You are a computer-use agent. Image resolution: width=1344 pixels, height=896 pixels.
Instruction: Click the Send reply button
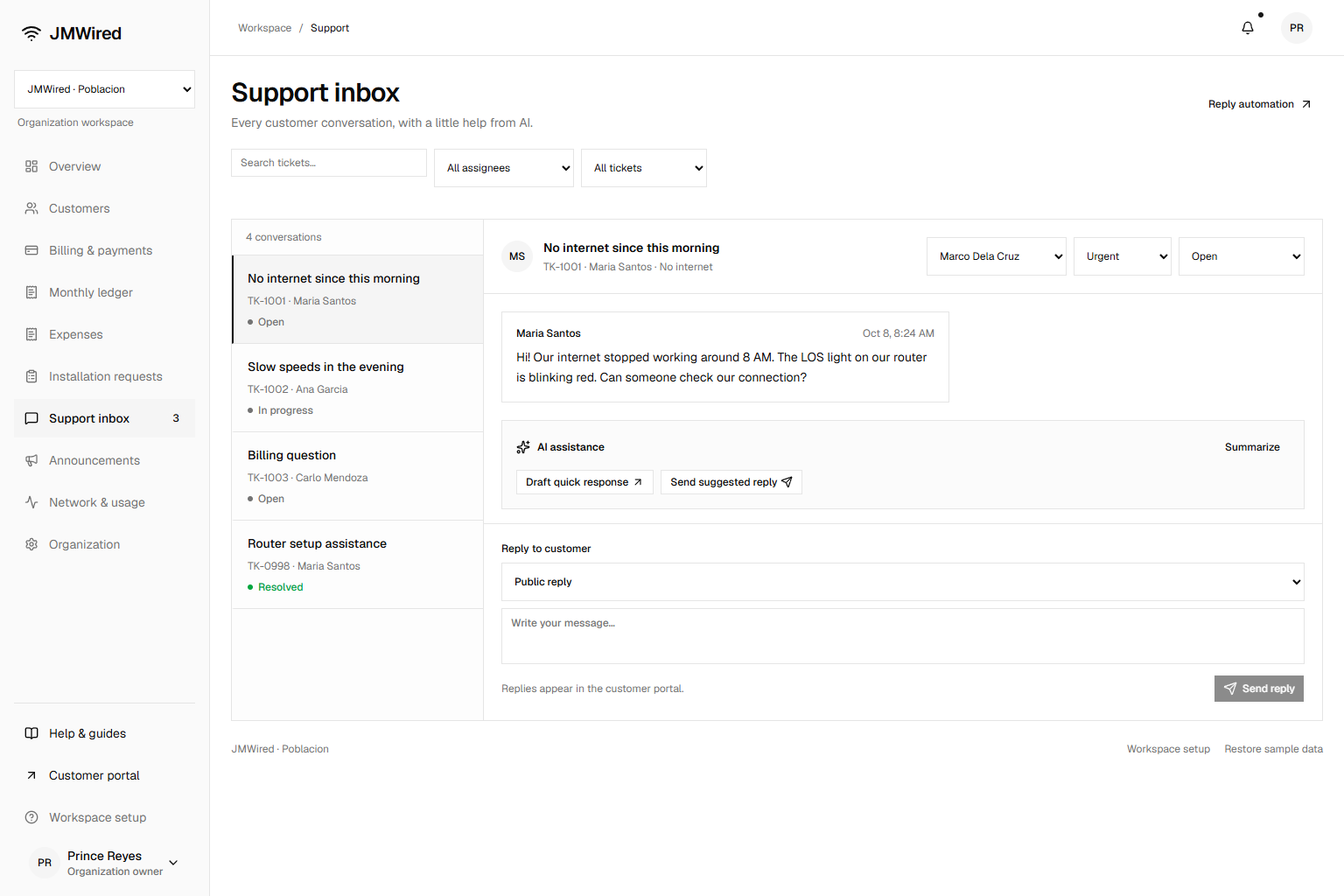[1259, 689]
